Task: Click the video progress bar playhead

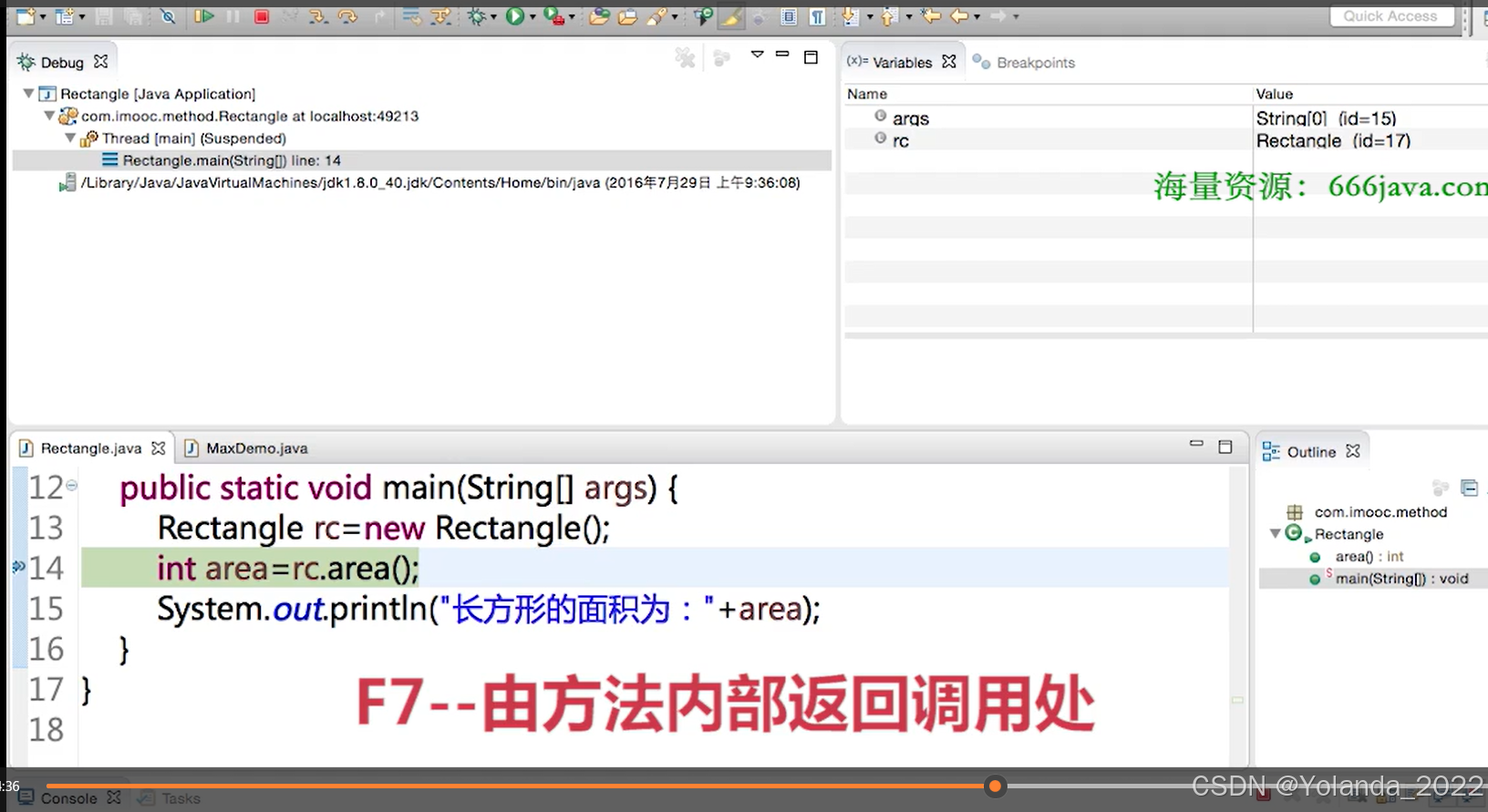Action: (995, 786)
